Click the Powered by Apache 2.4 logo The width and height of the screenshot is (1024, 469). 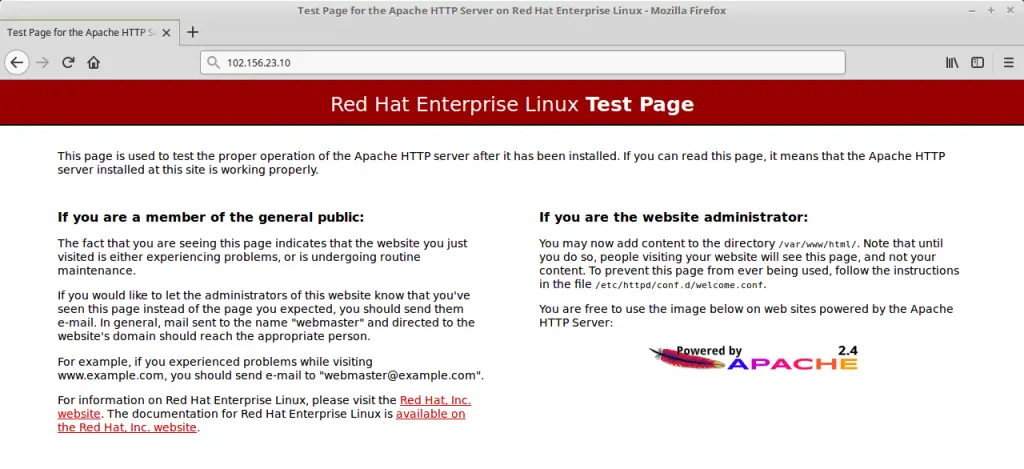point(753,358)
